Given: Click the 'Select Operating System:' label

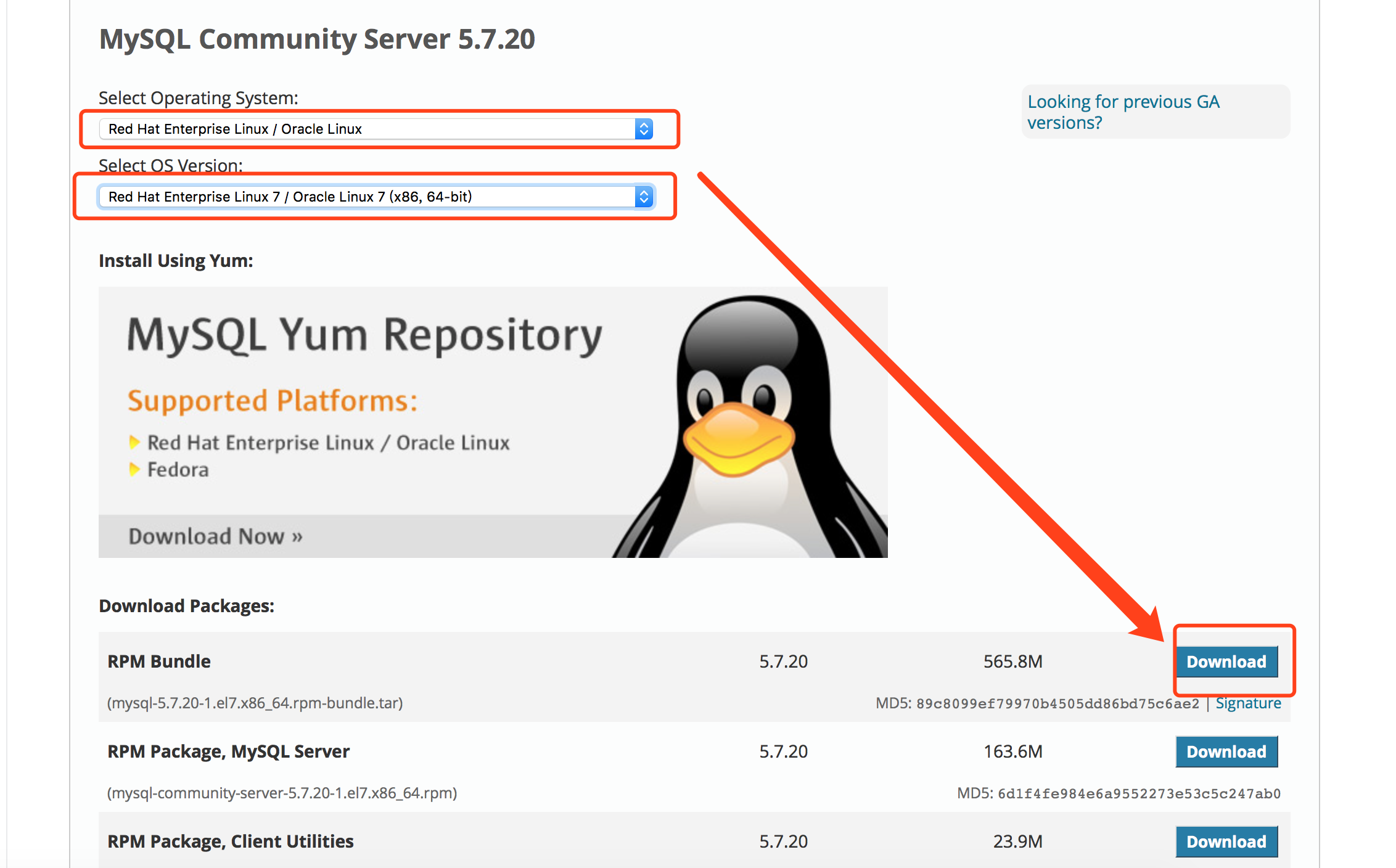Looking at the screenshot, I should [x=199, y=98].
